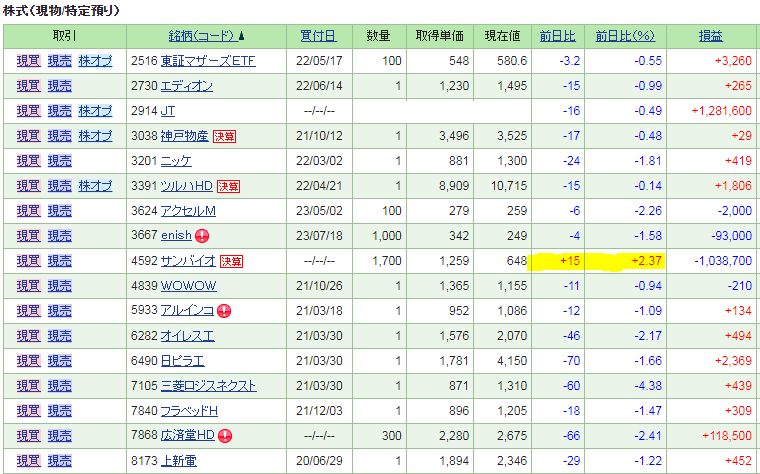This screenshot has height=474, width=760.
Task: Open the 上新電 stock link
Action: (178, 461)
